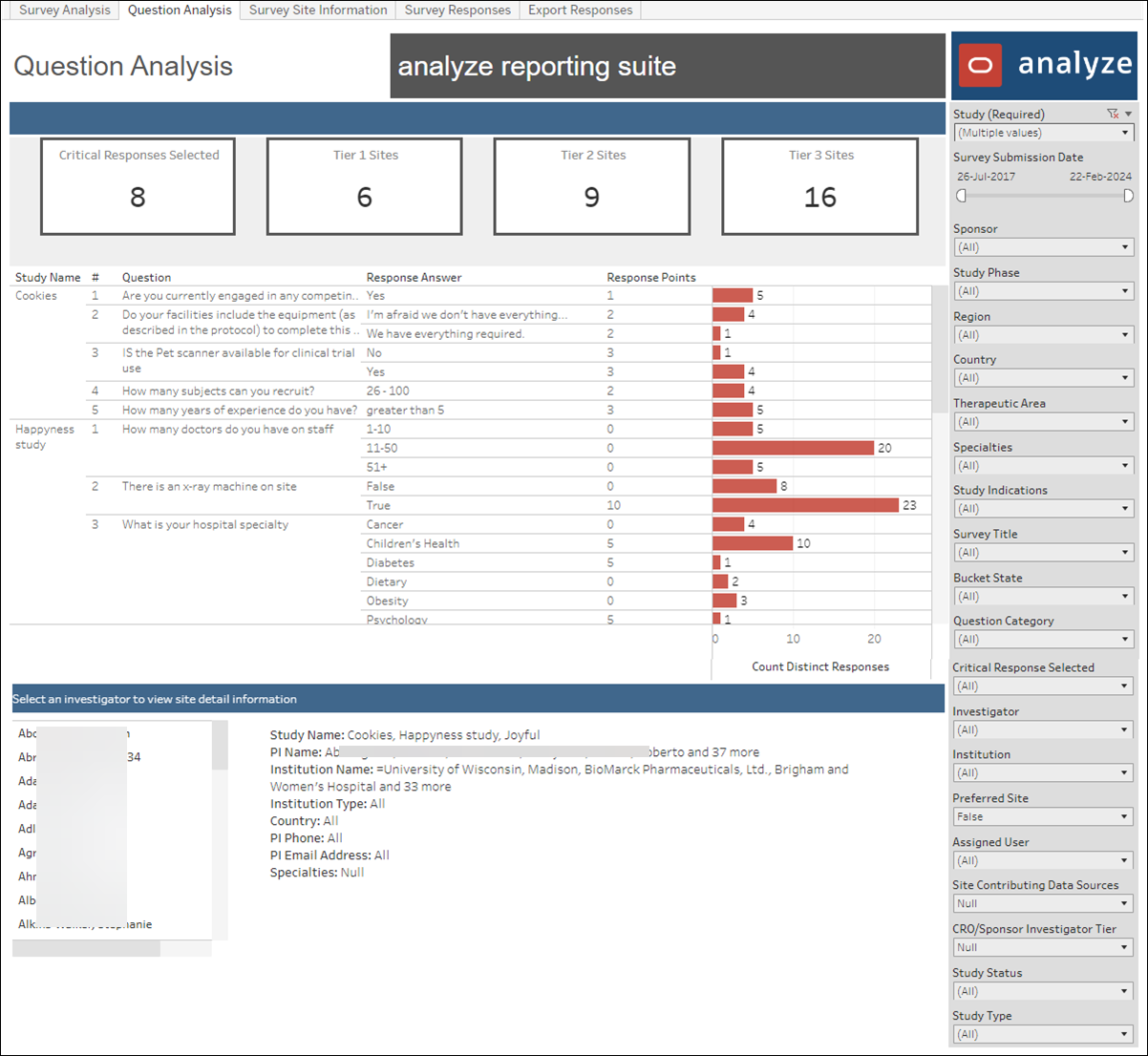Open the Survey Site Information tab
The image size is (1148, 1056).
pos(318,10)
